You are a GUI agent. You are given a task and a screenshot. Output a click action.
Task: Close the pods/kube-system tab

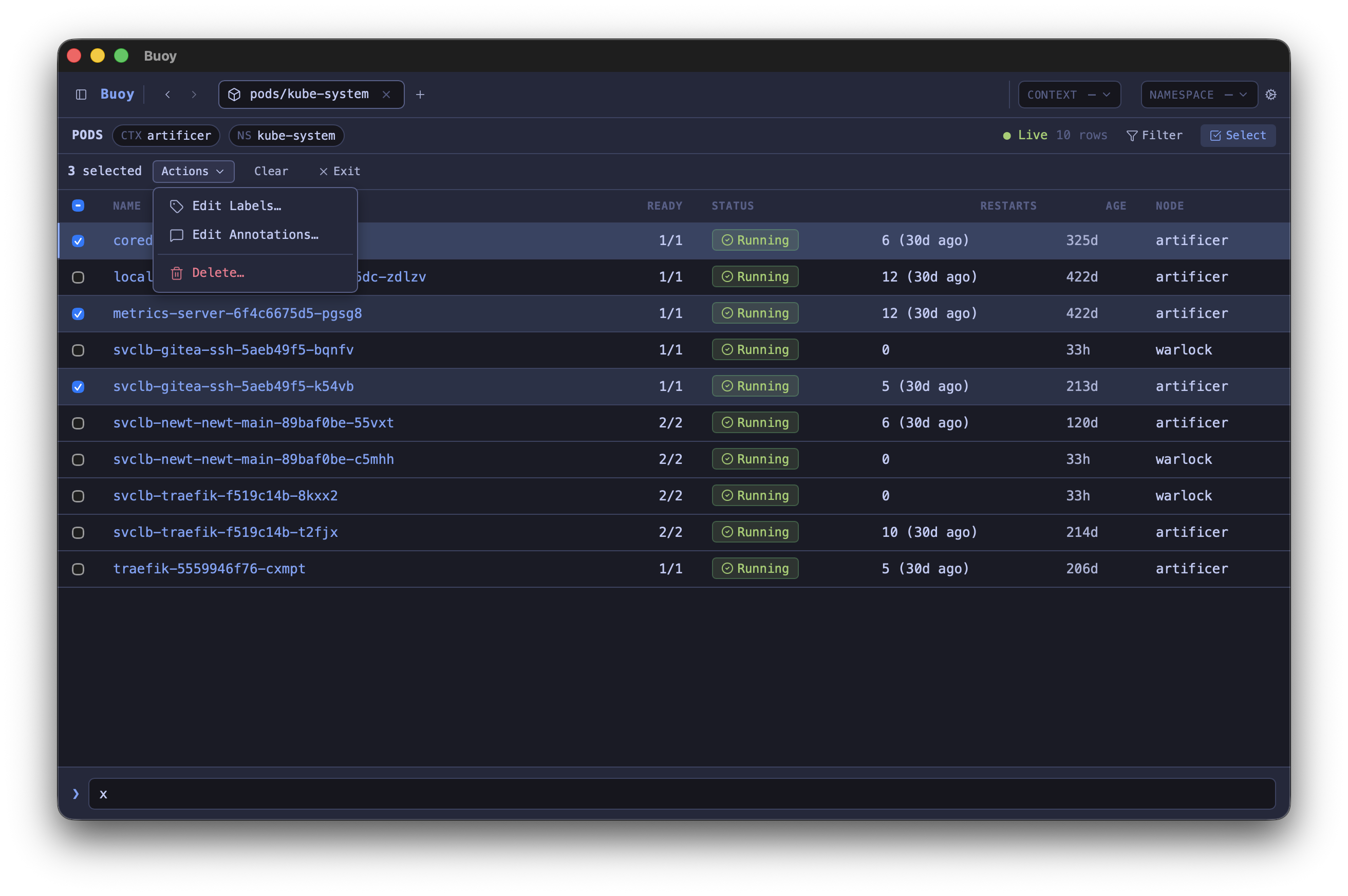pos(386,95)
